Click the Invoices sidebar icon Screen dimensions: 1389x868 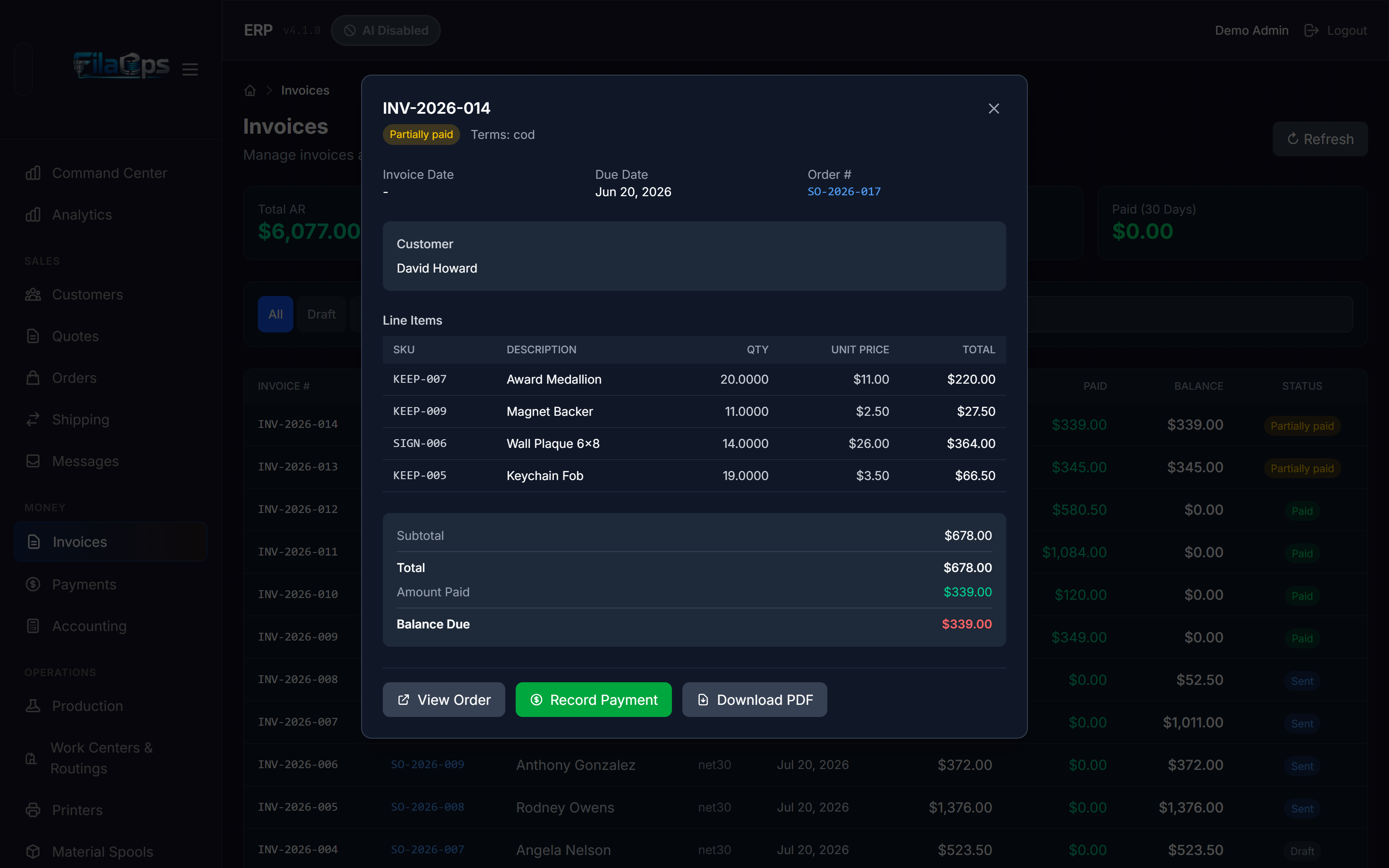[34, 541]
